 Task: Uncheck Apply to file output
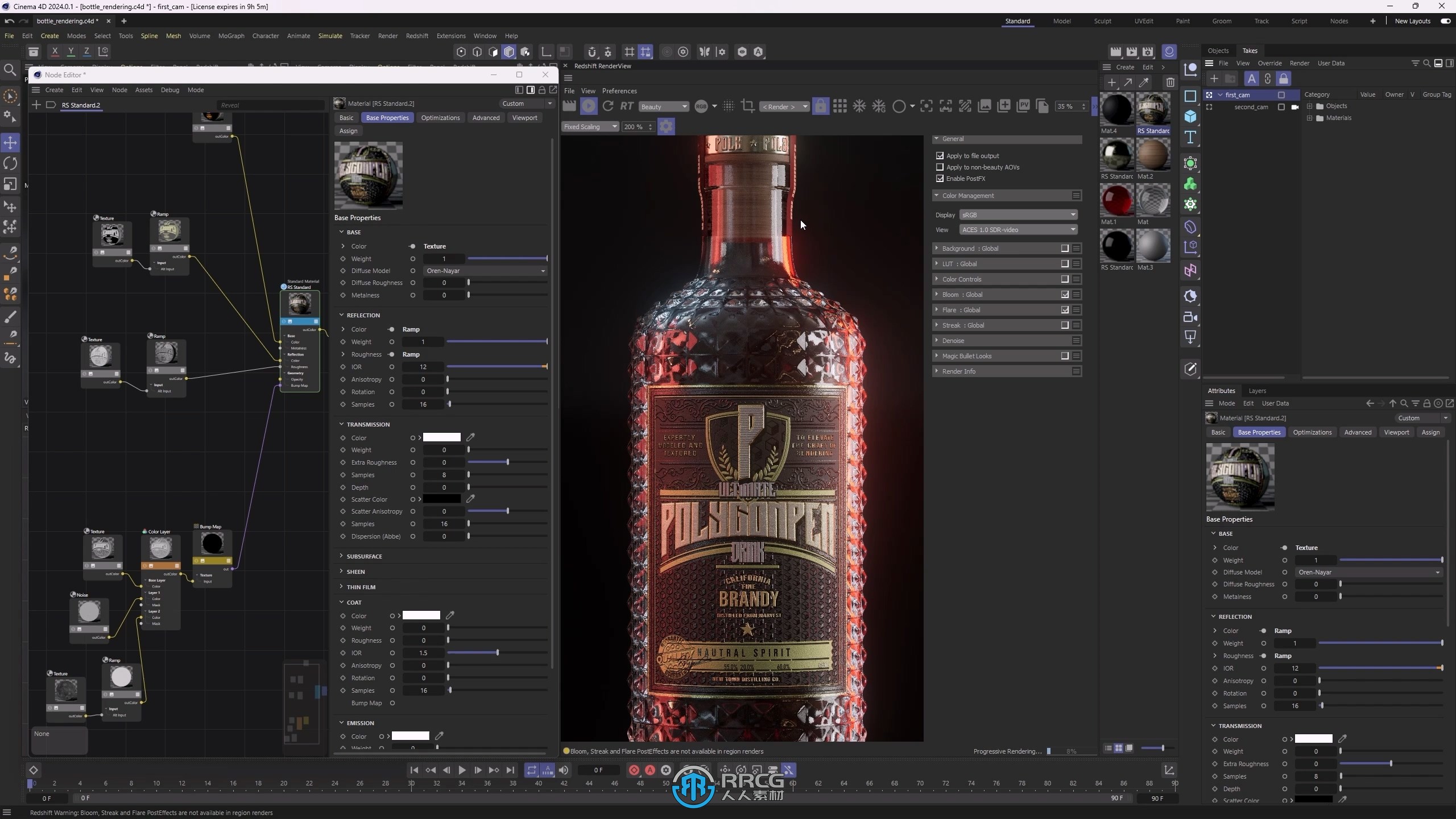[x=940, y=156]
